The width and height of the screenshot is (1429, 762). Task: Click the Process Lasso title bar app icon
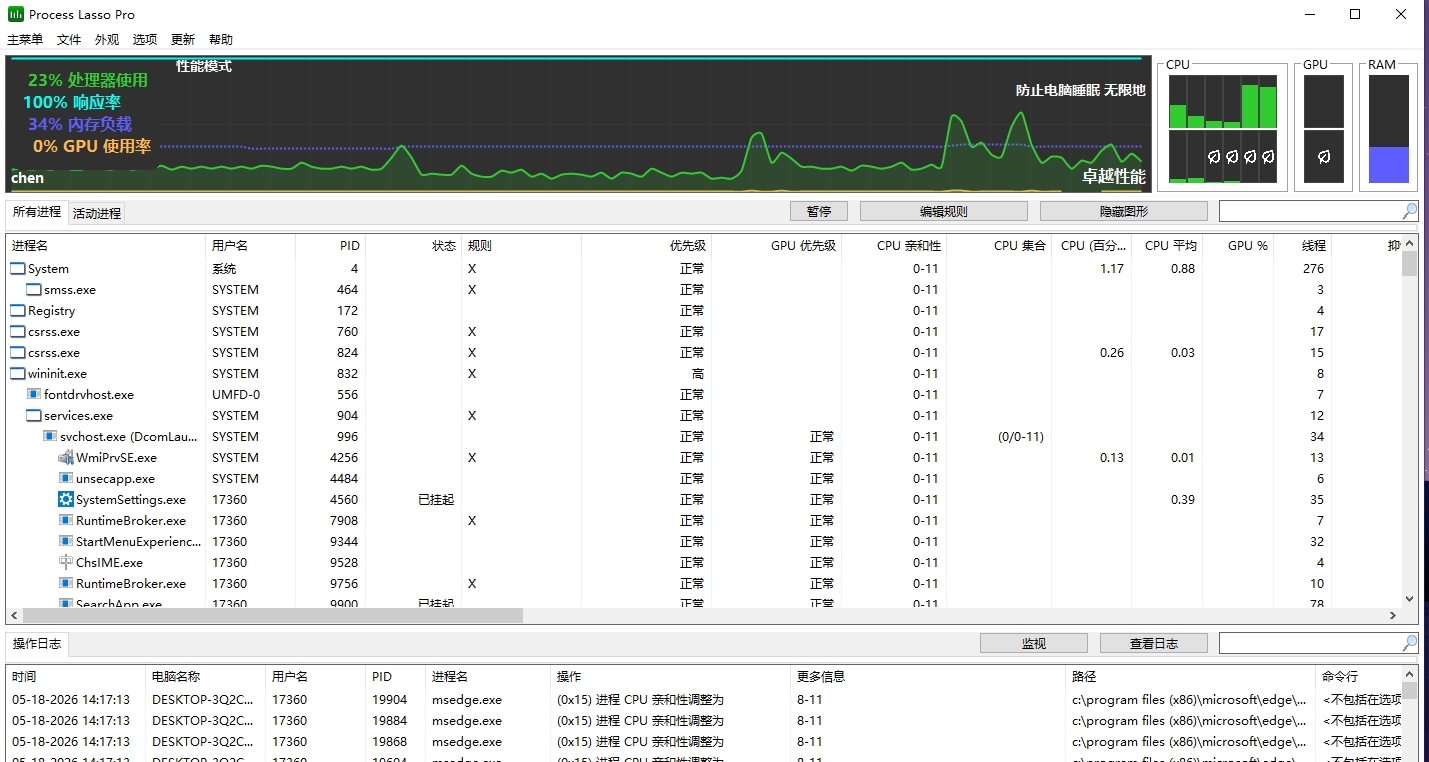(16, 14)
